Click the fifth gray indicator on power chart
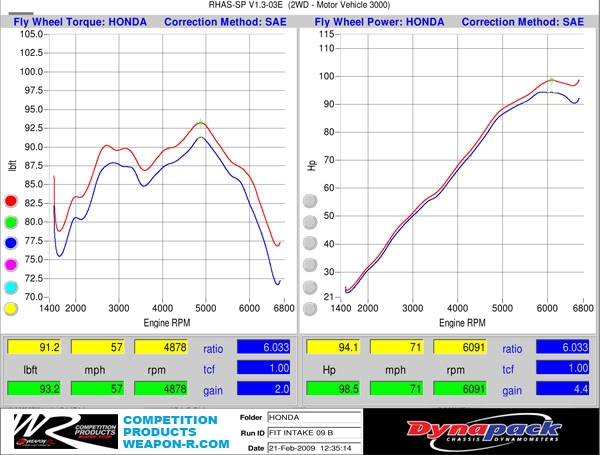 [310, 287]
